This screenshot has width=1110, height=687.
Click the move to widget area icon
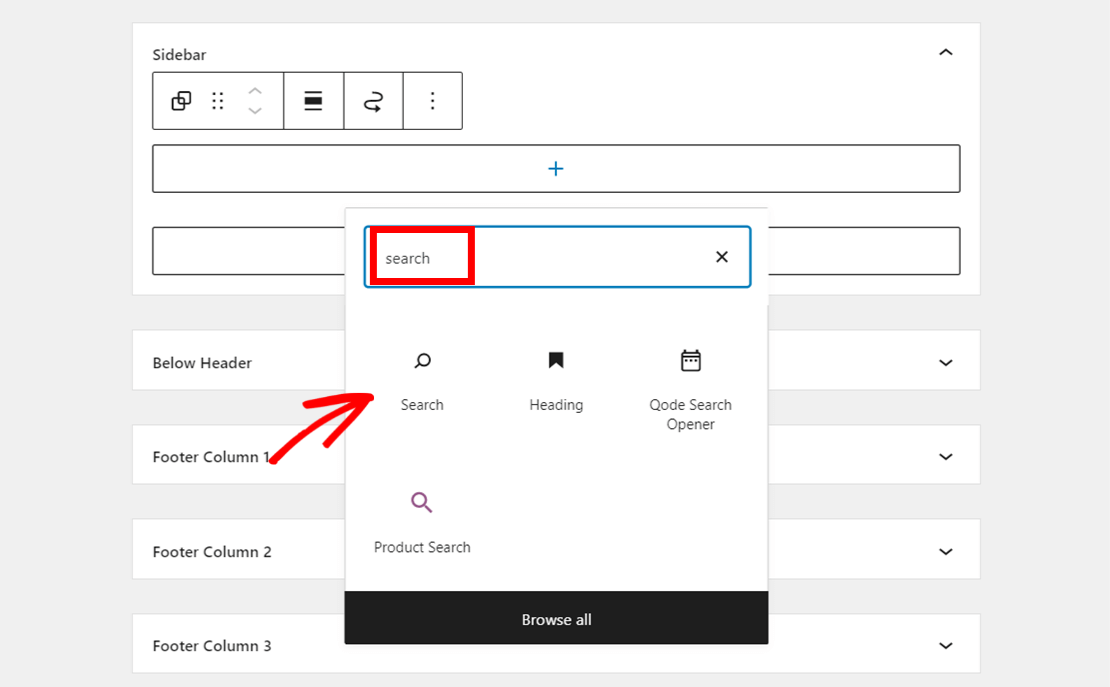pos(373,101)
